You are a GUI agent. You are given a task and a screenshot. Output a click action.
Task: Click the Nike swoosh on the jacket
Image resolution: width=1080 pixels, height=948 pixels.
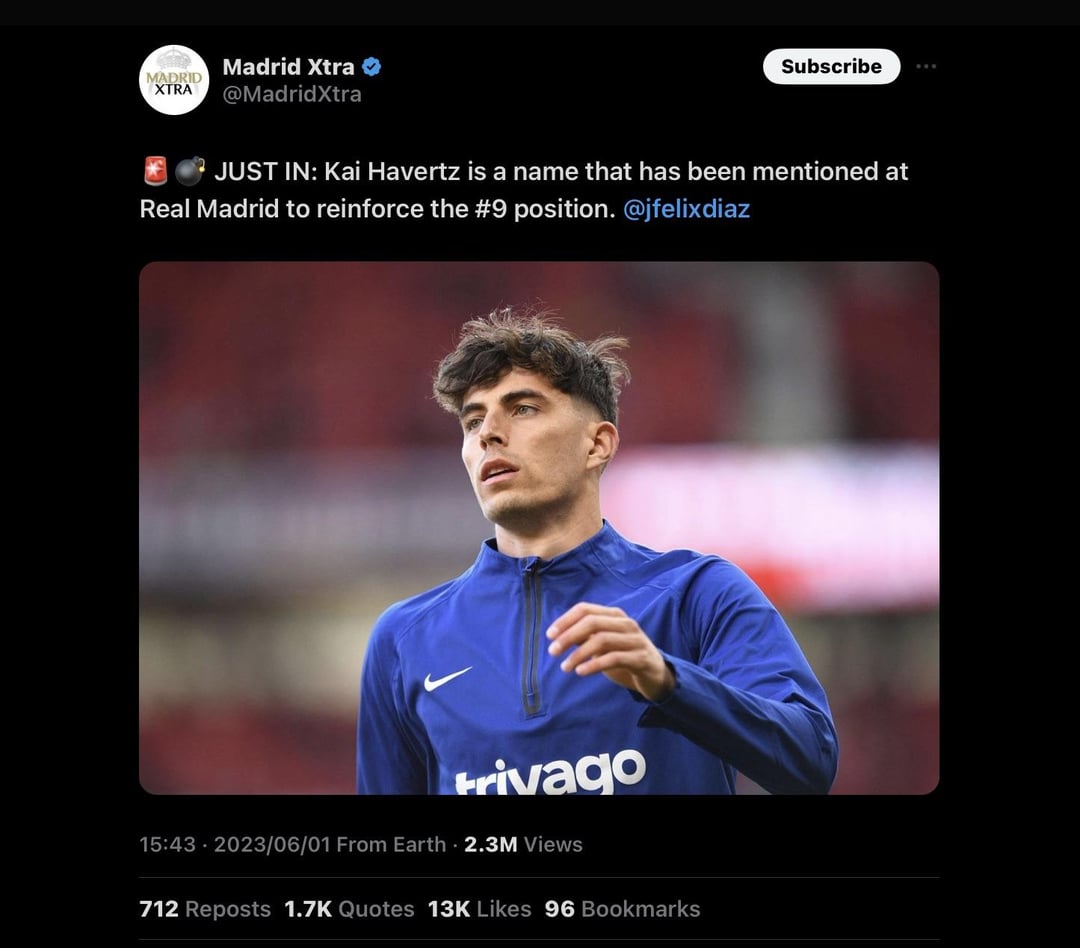tap(446, 679)
